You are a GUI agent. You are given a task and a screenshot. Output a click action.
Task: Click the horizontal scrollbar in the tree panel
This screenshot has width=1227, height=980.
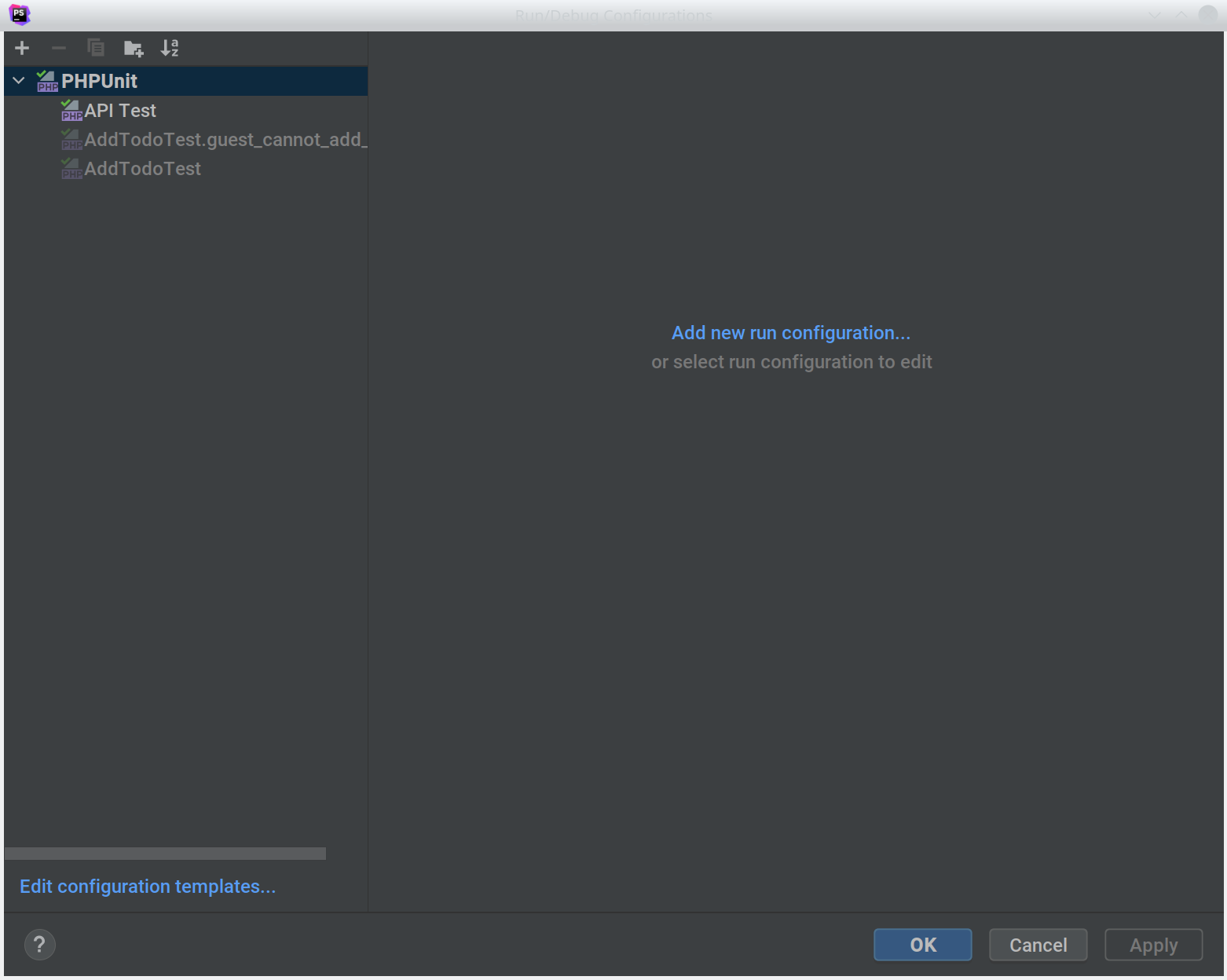coord(165,854)
